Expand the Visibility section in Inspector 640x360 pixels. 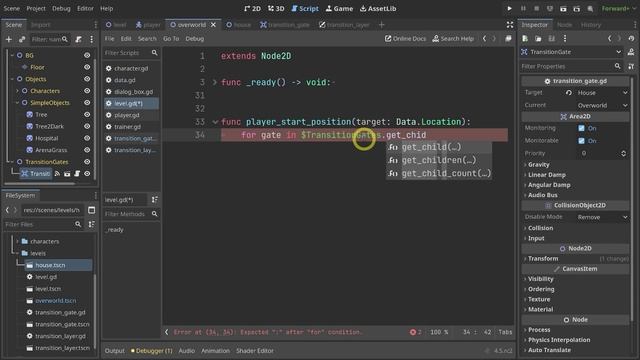540,279
